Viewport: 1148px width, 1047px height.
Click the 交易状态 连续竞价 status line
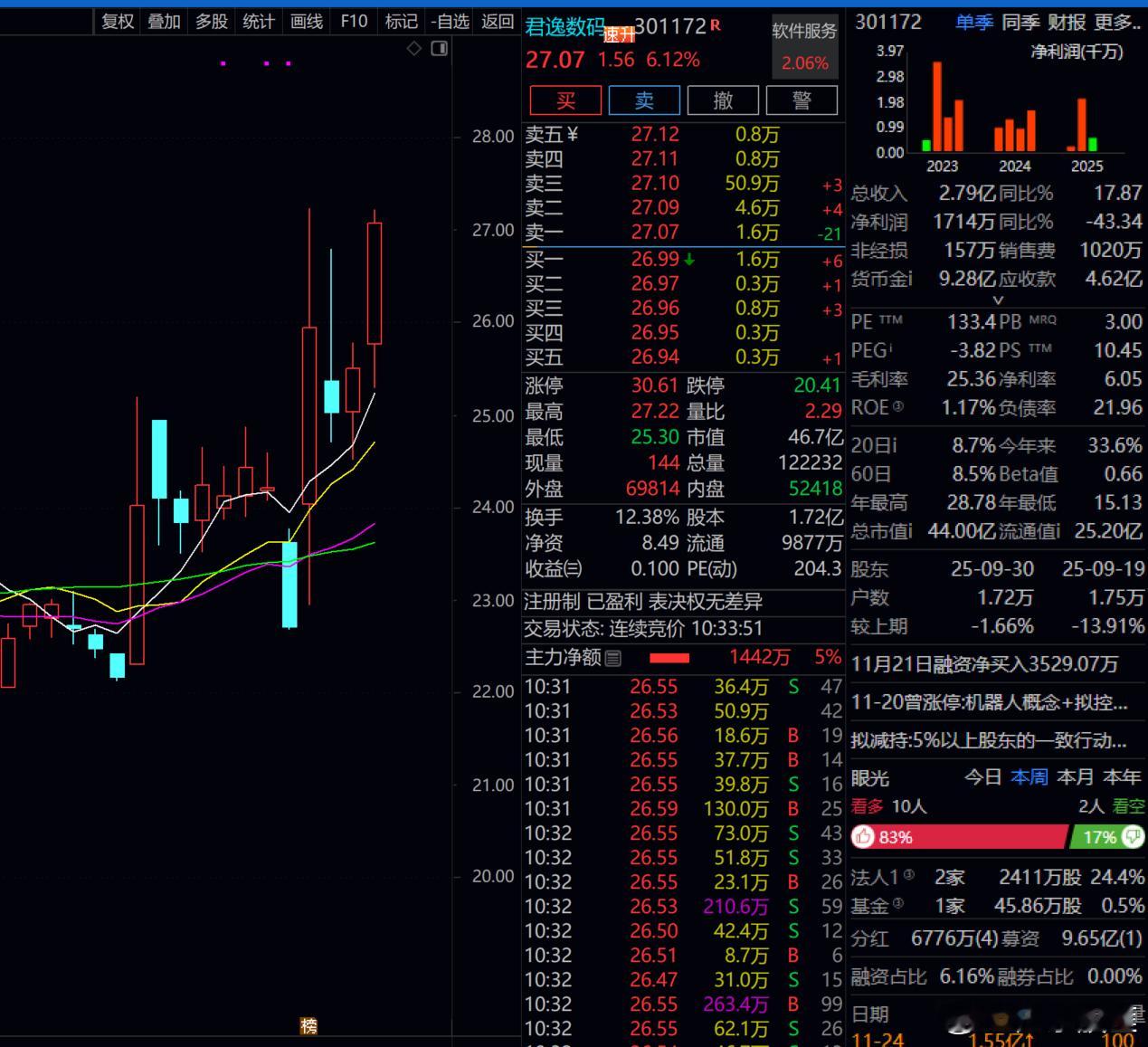pyautogui.click(x=644, y=628)
